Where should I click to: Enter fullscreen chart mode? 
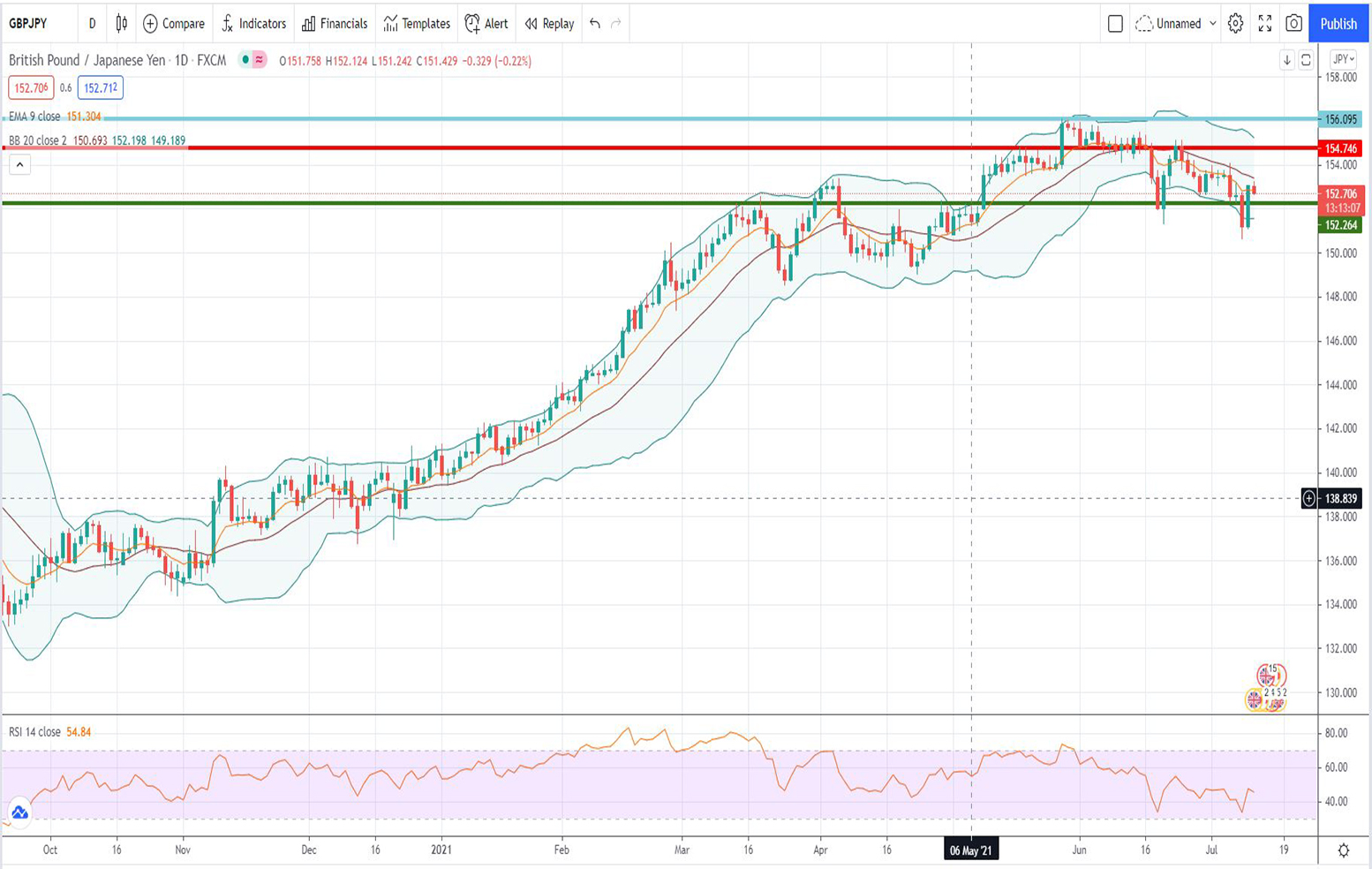[1264, 24]
